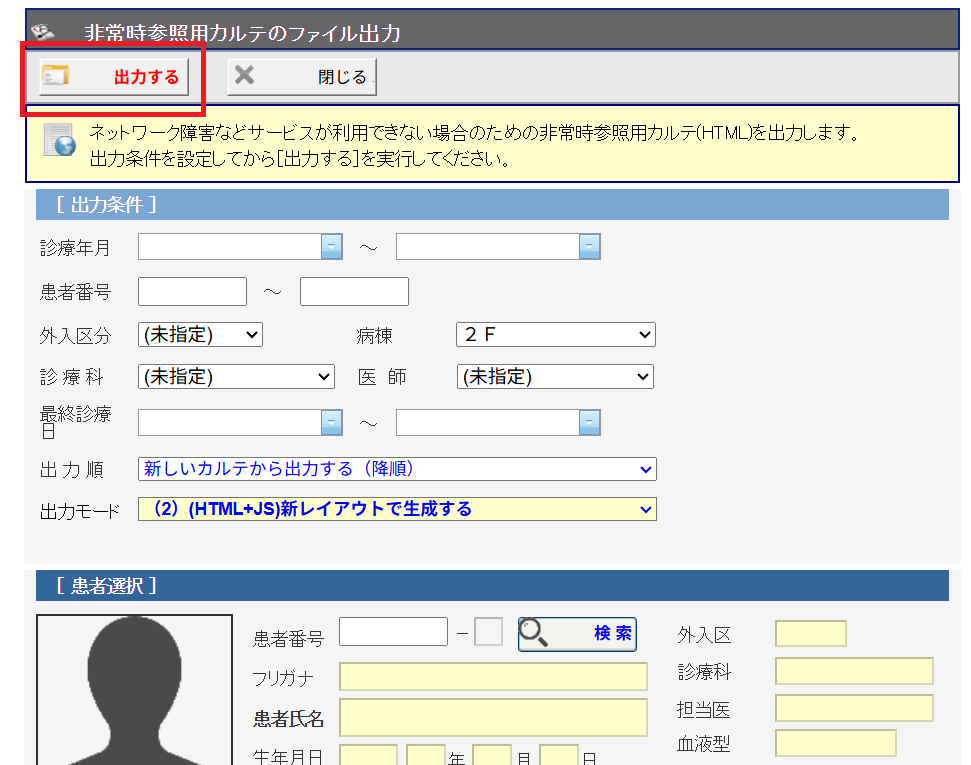Click the 患者番号 range end field

click(x=354, y=292)
